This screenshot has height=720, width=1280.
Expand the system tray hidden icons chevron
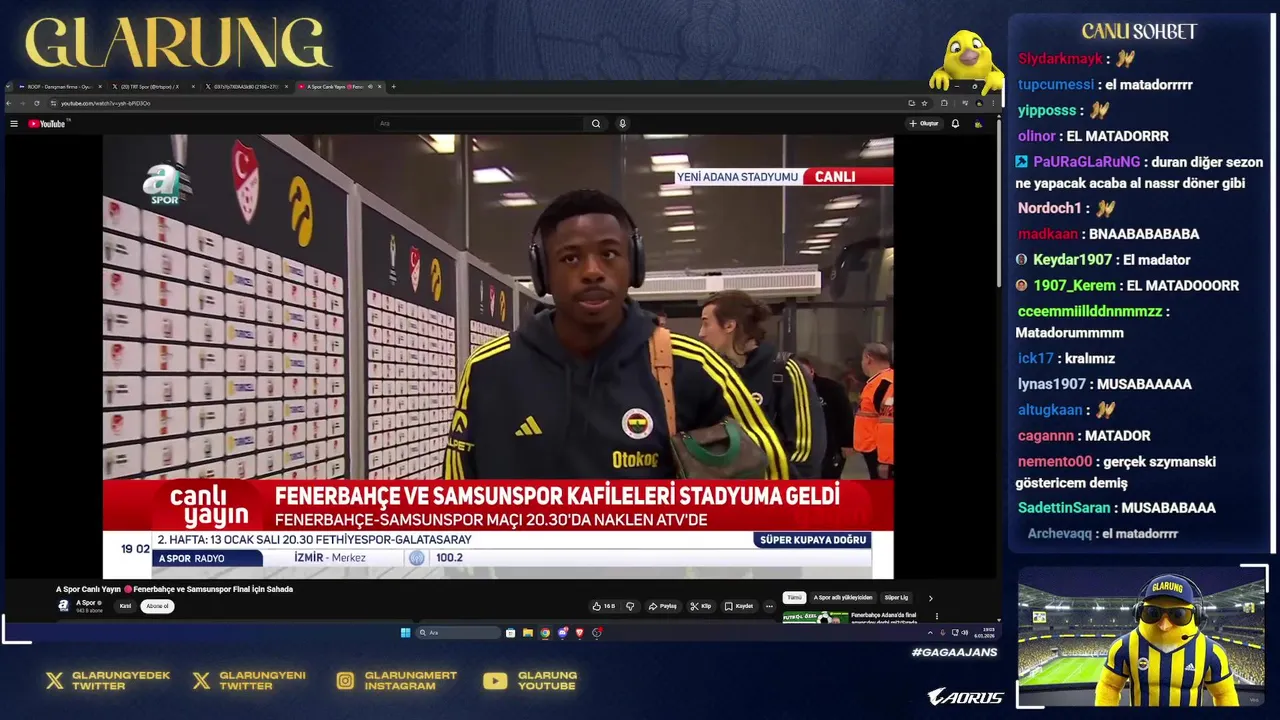[x=930, y=633]
